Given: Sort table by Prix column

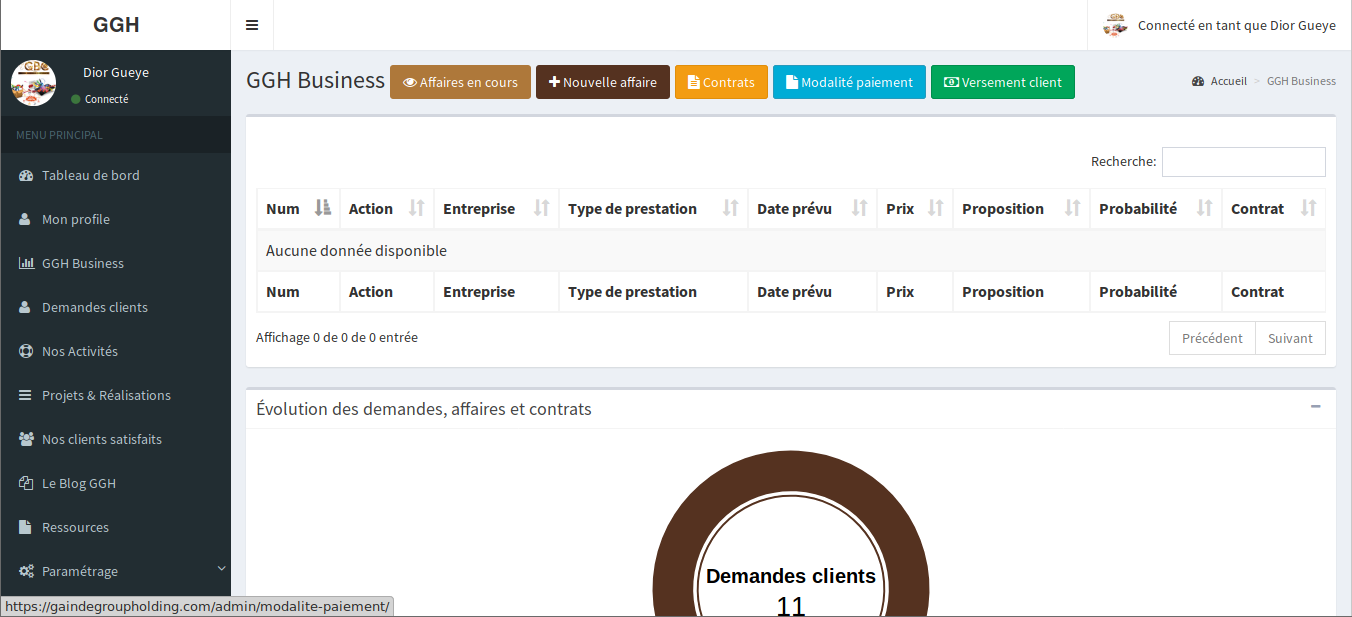Looking at the screenshot, I should (915, 208).
